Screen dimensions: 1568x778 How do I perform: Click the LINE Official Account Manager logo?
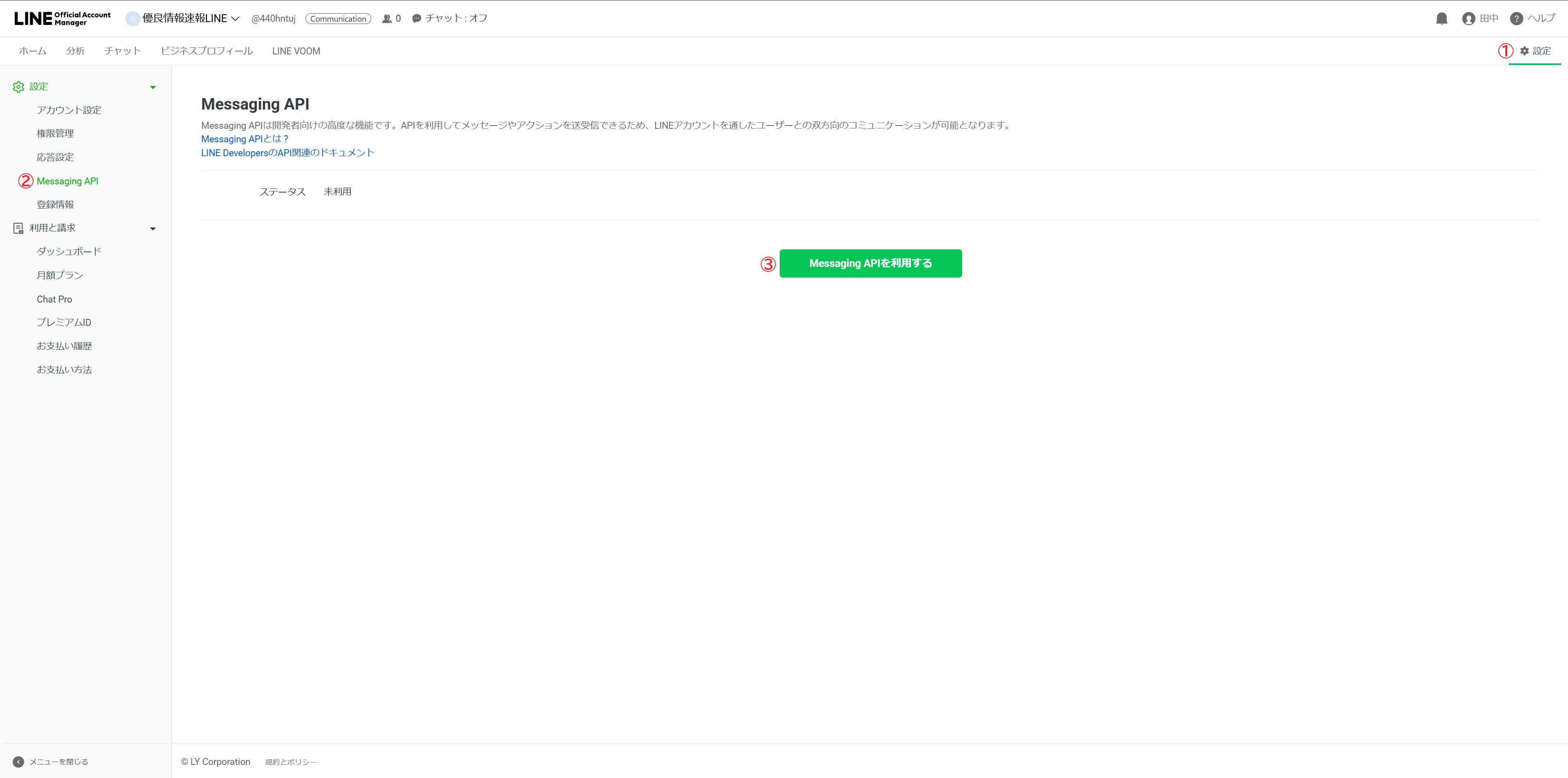(63, 18)
